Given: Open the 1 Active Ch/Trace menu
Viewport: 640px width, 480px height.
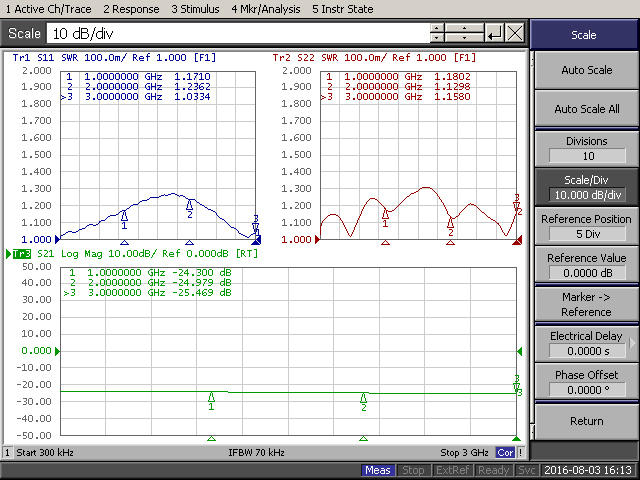Looking at the screenshot, I should coord(49,9).
